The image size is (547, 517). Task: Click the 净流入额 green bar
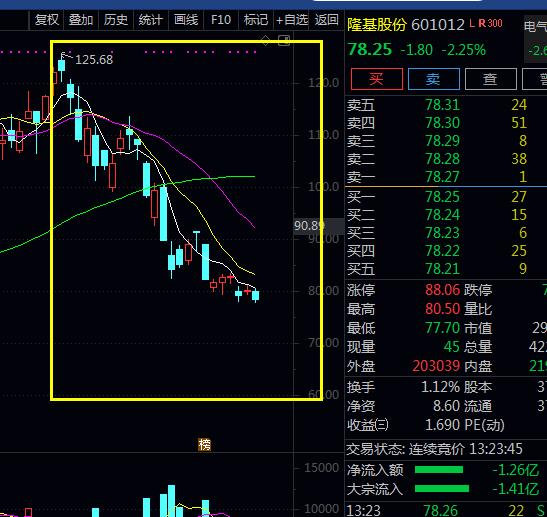(x=439, y=470)
